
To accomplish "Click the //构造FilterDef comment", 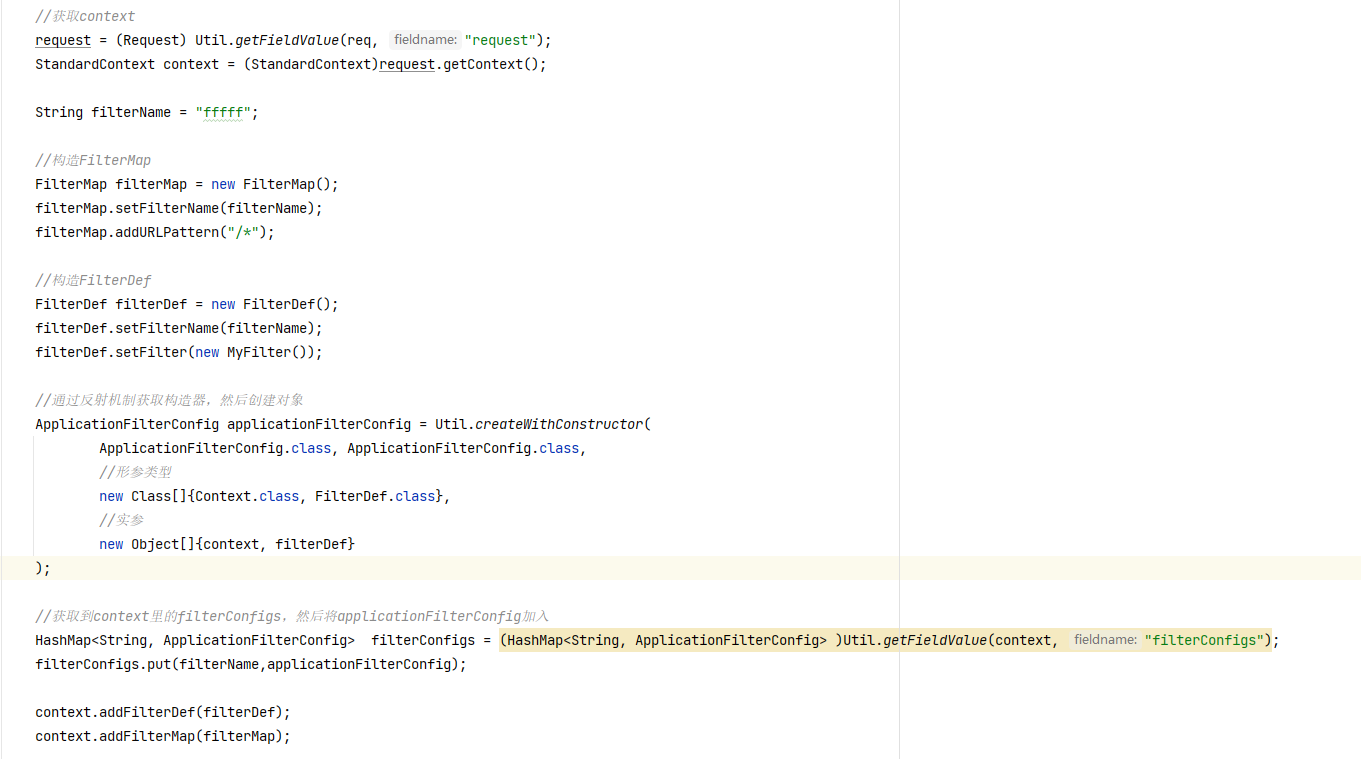I will click(x=93, y=280).
